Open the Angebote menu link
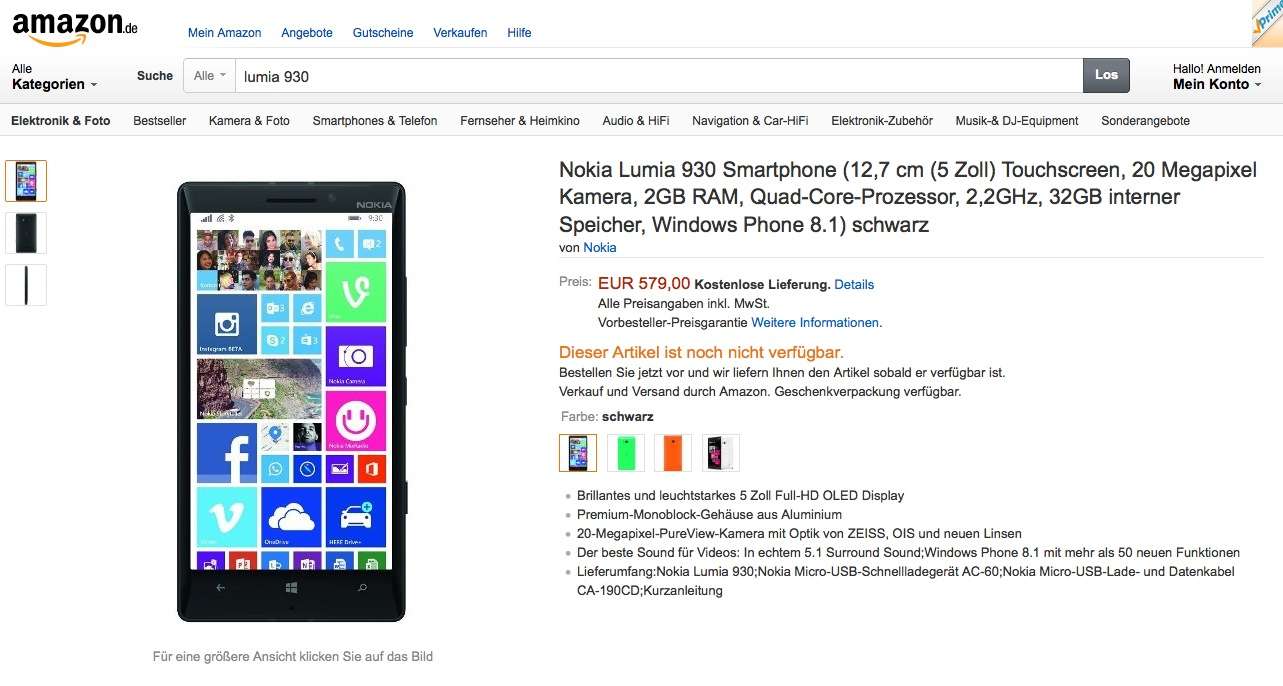Viewport: 1283px width, 686px height. coord(307,33)
